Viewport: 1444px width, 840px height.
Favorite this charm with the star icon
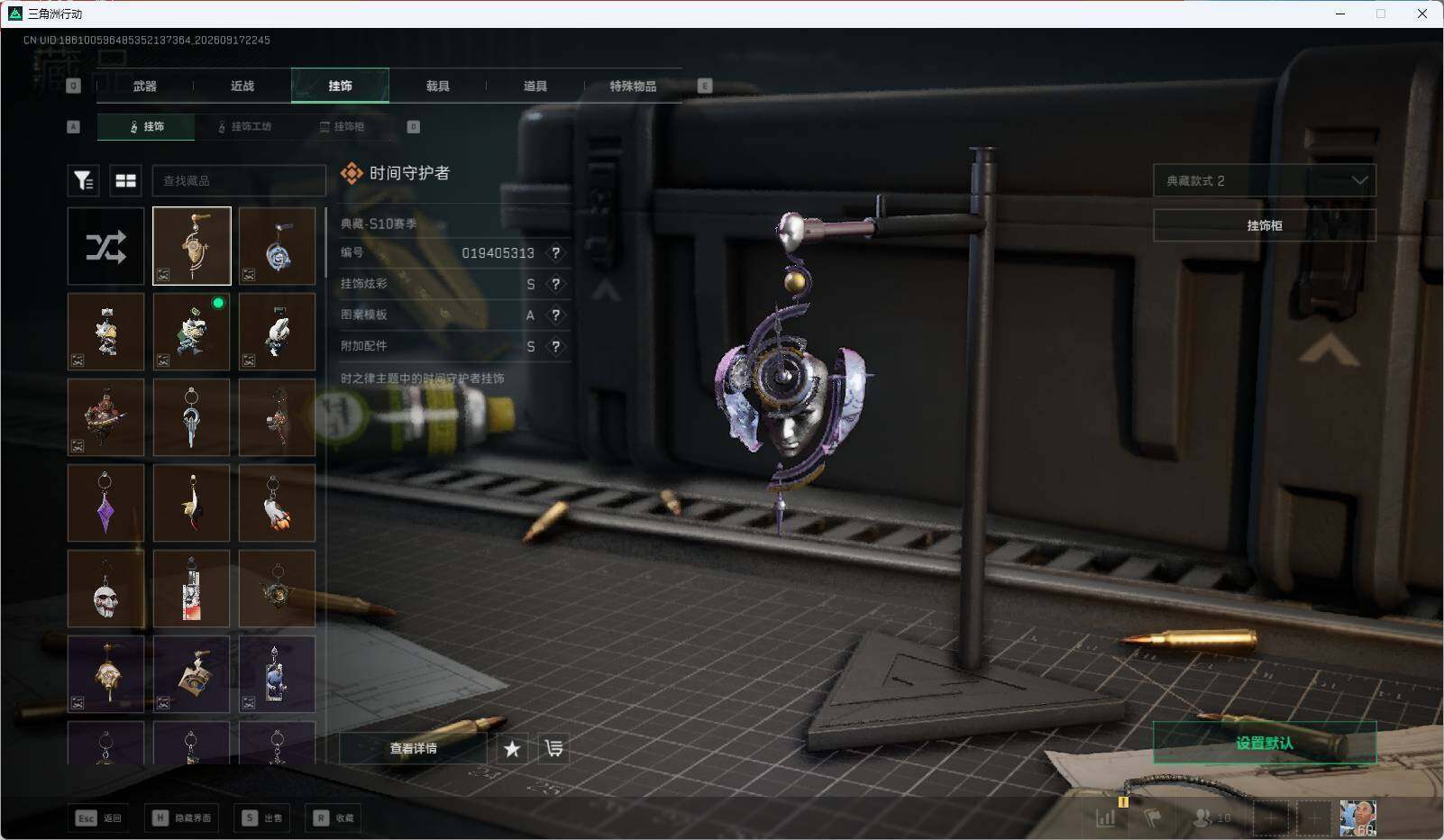(512, 748)
